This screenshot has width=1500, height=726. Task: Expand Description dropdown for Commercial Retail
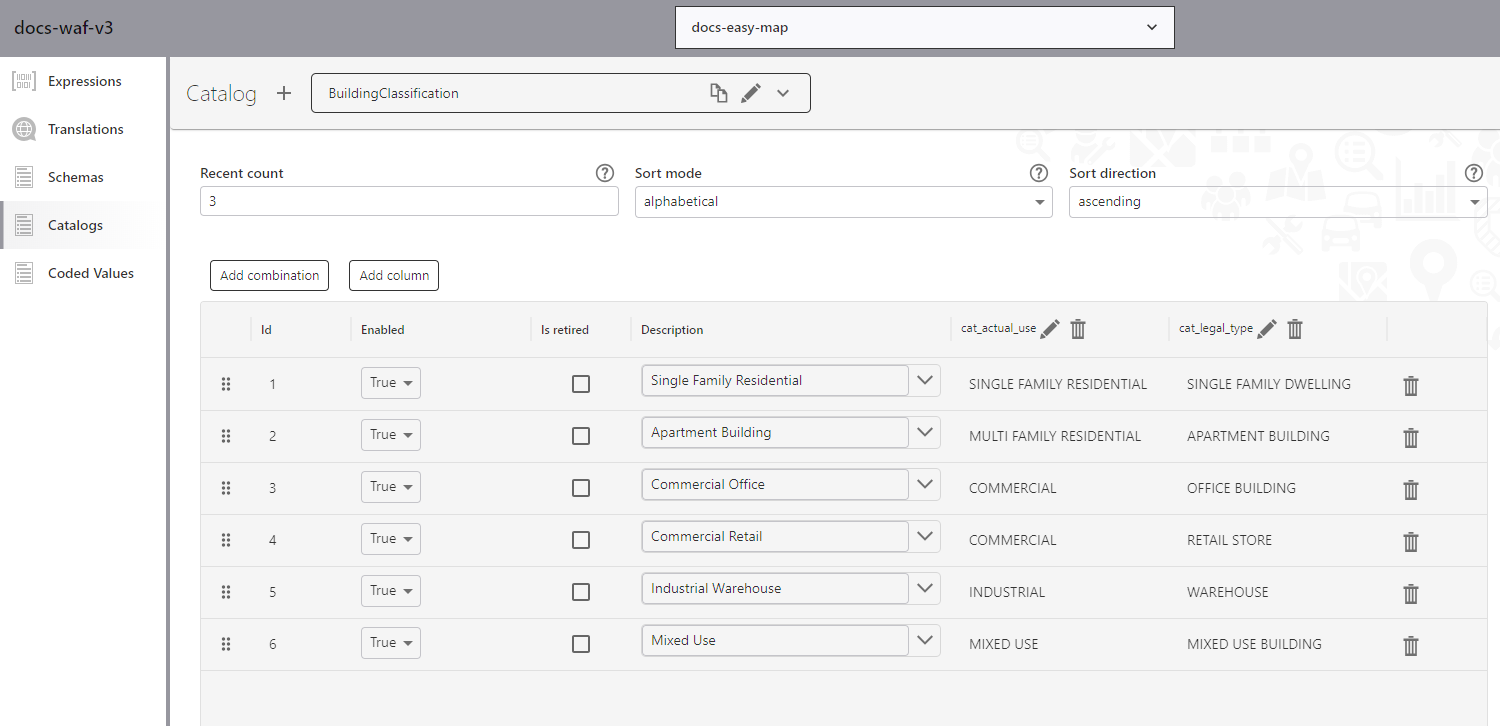point(925,537)
